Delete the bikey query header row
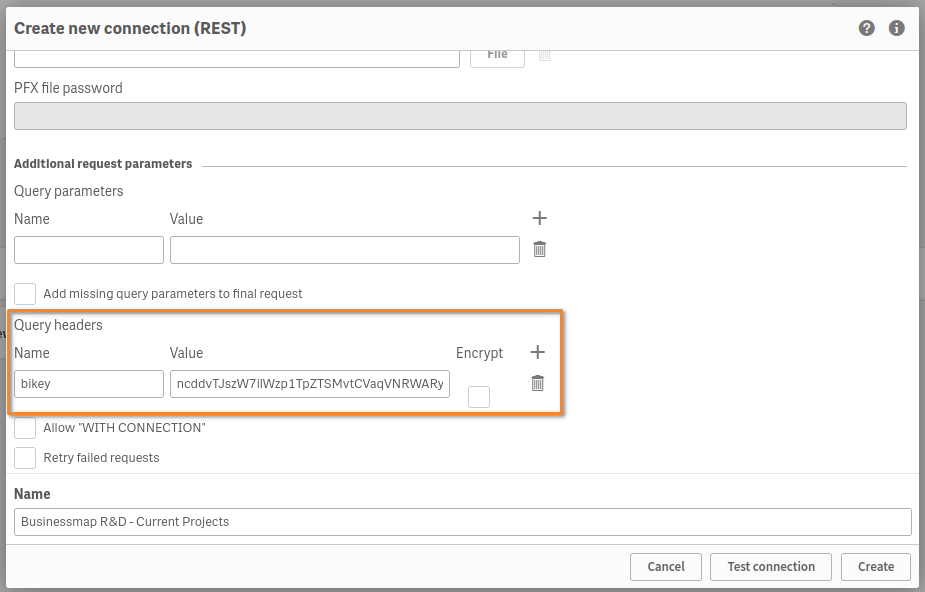 pos(537,383)
